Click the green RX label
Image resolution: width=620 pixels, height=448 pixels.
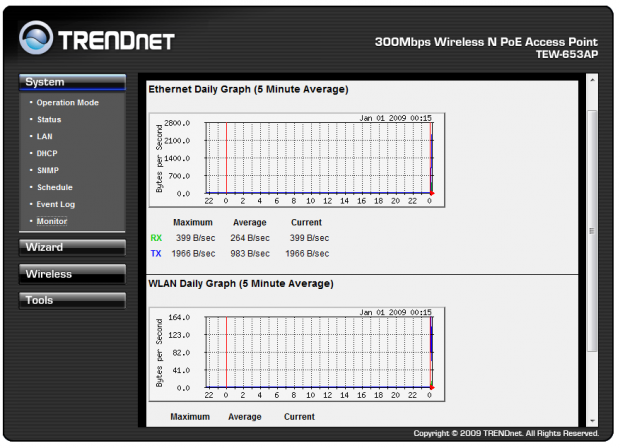pyautogui.click(x=156, y=238)
